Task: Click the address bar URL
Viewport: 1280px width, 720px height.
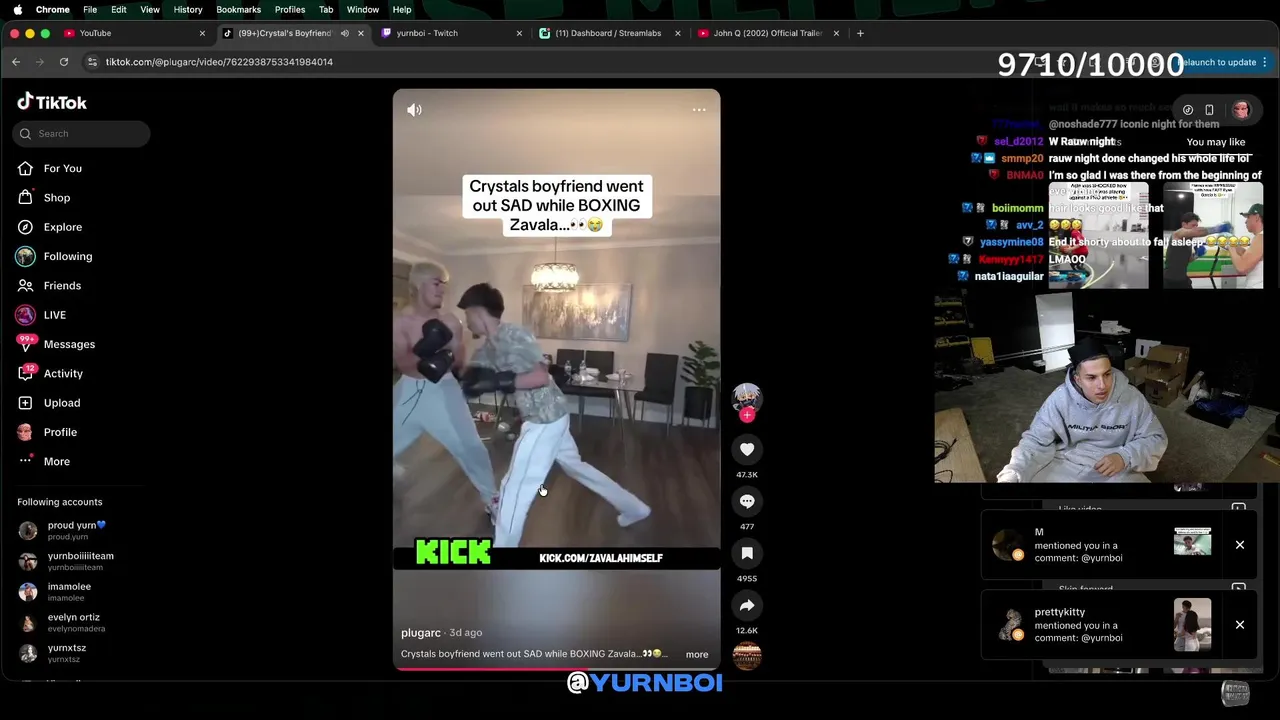Action: (219, 62)
